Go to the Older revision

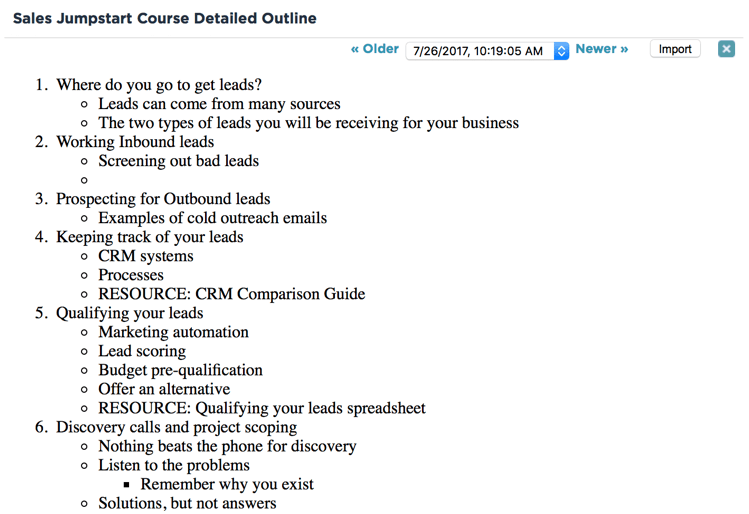click(x=374, y=49)
